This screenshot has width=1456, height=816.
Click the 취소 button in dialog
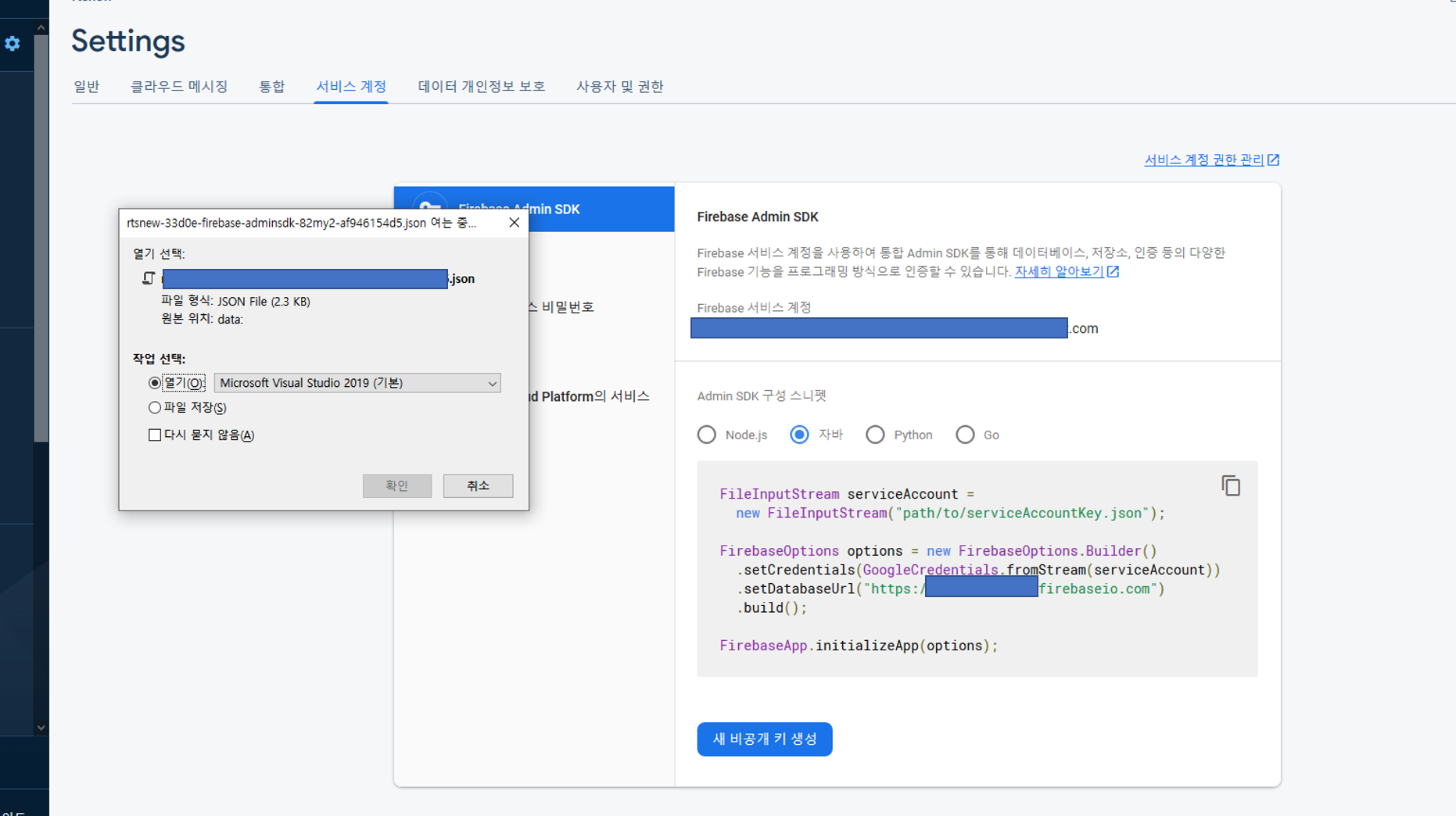[478, 485]
